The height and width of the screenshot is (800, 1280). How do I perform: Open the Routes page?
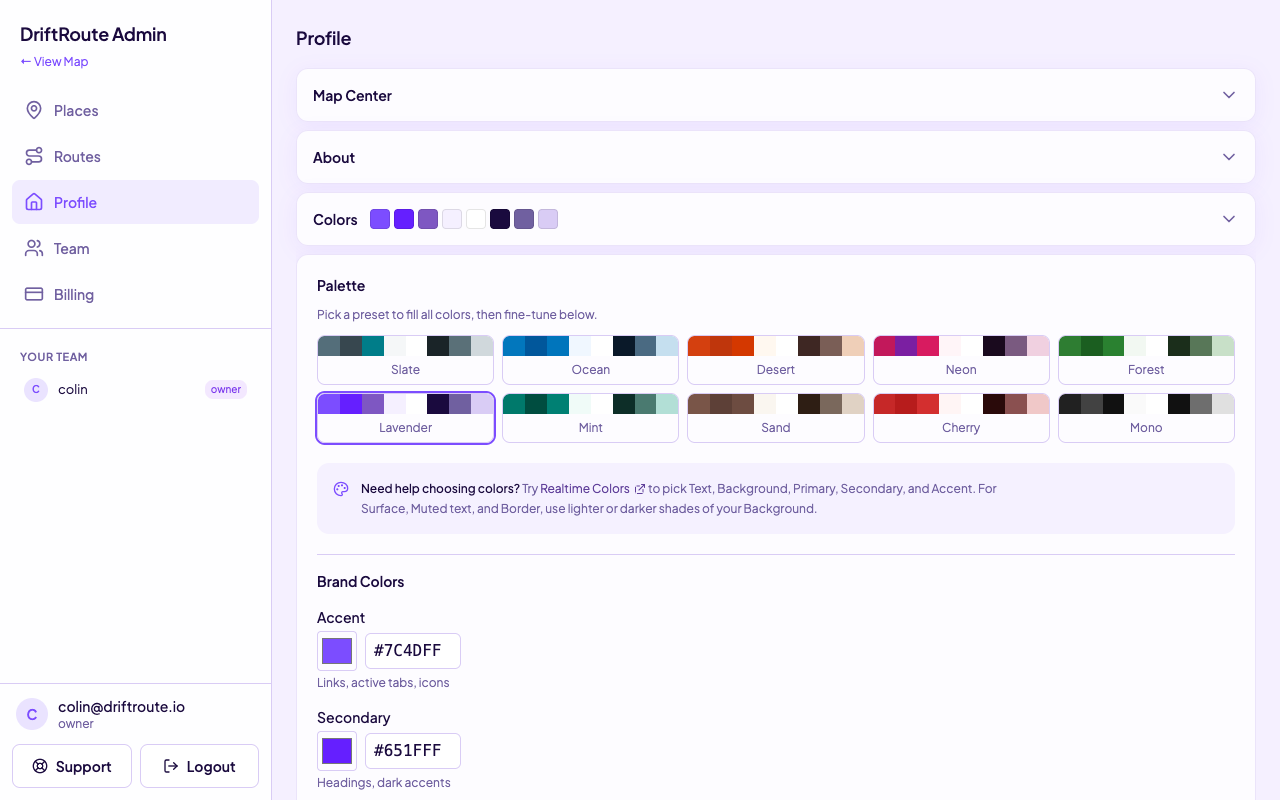click(135, 156)
